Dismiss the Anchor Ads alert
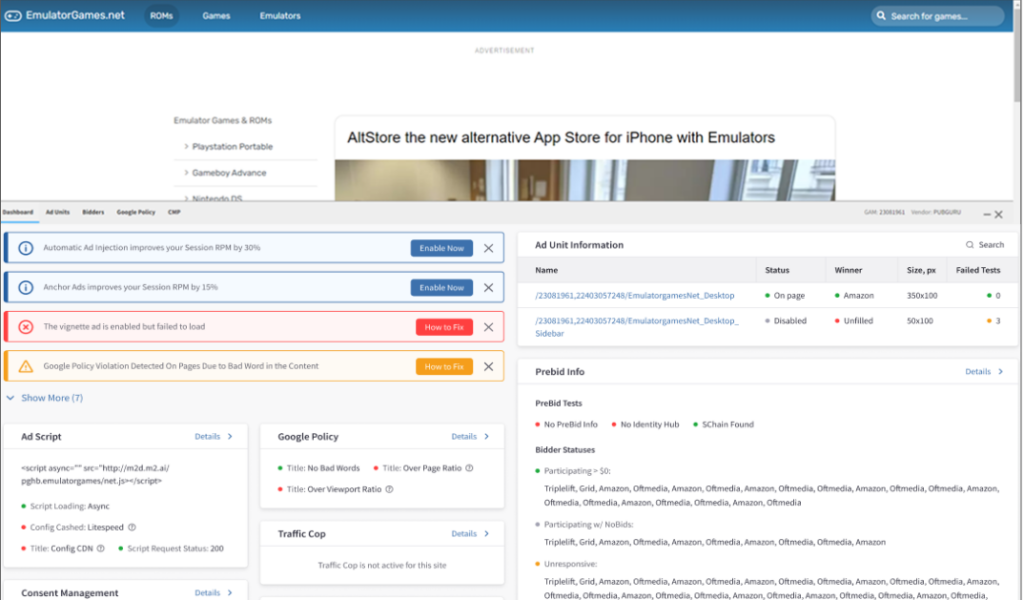1024x600 pixels. tap(488, 287)
